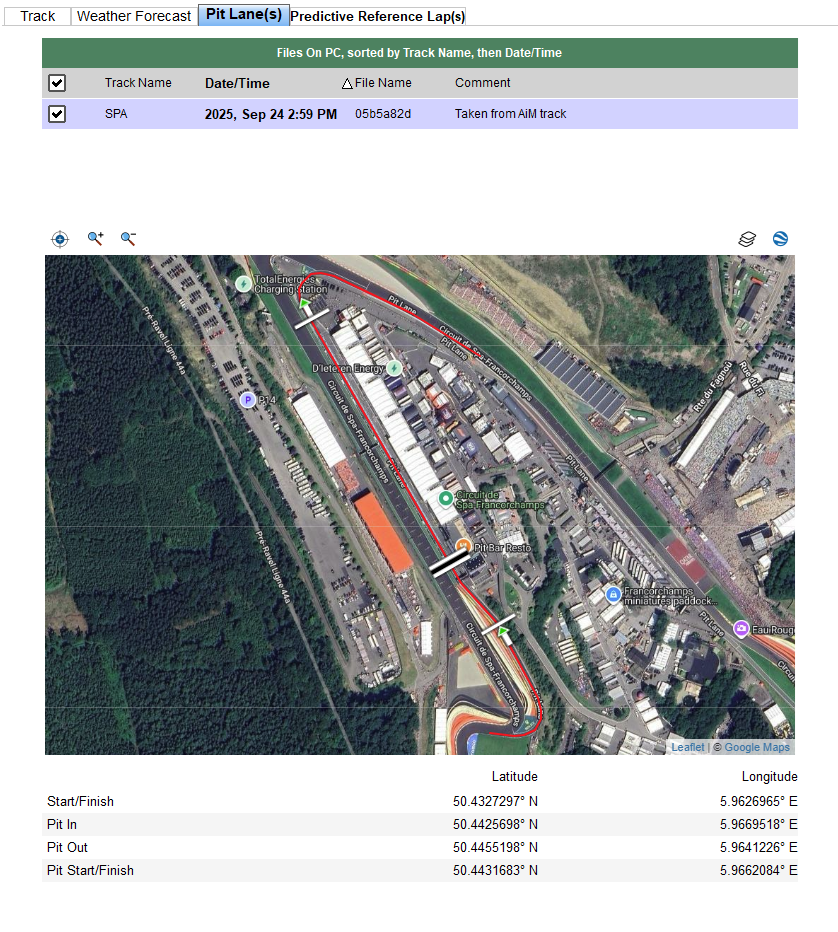Click the Pit Bar Resto map marker
The height and width of the screenshot is (932, 838).
463,547
